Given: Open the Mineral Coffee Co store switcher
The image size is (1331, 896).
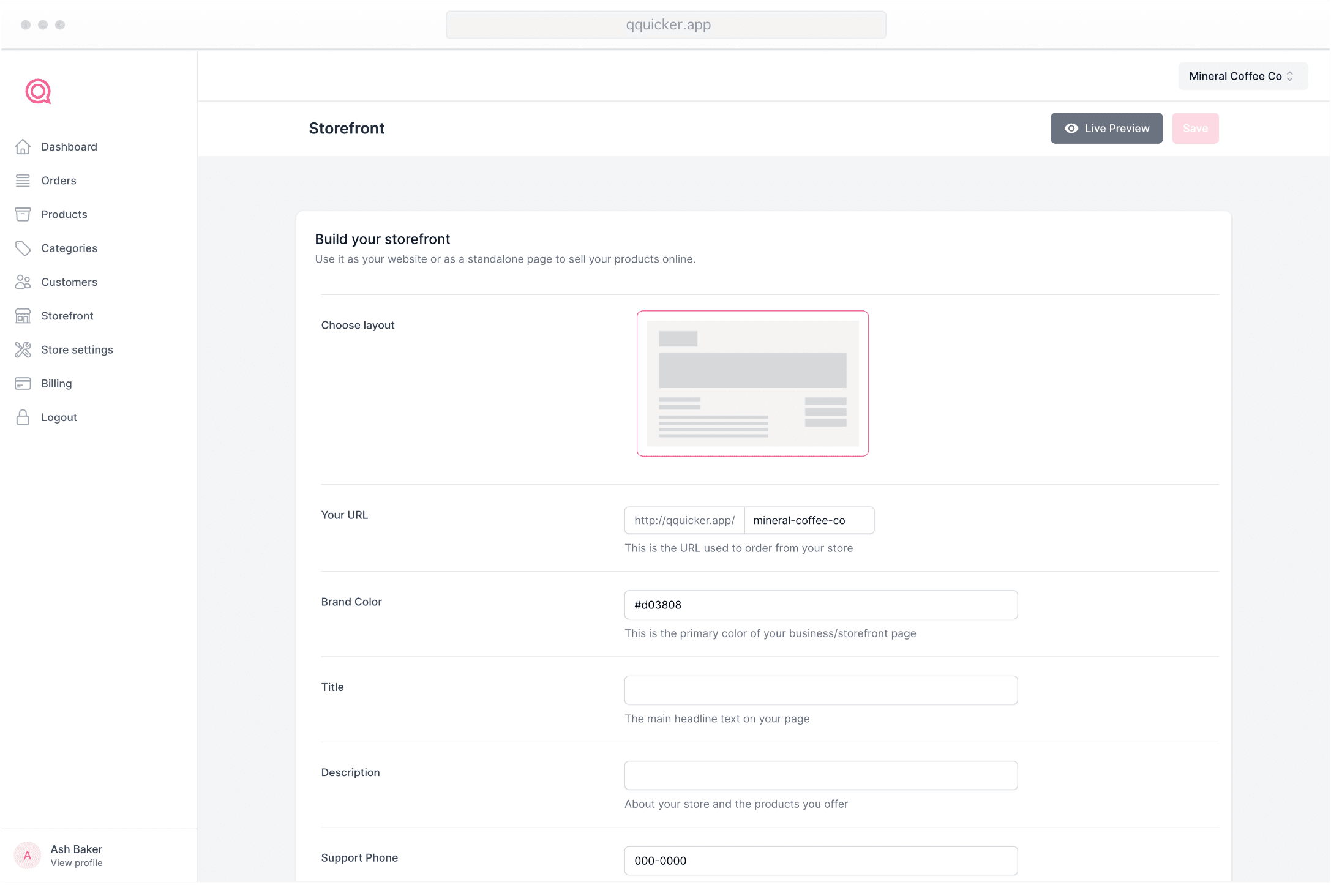Looking at the screenshot, I should [1242, 76].
